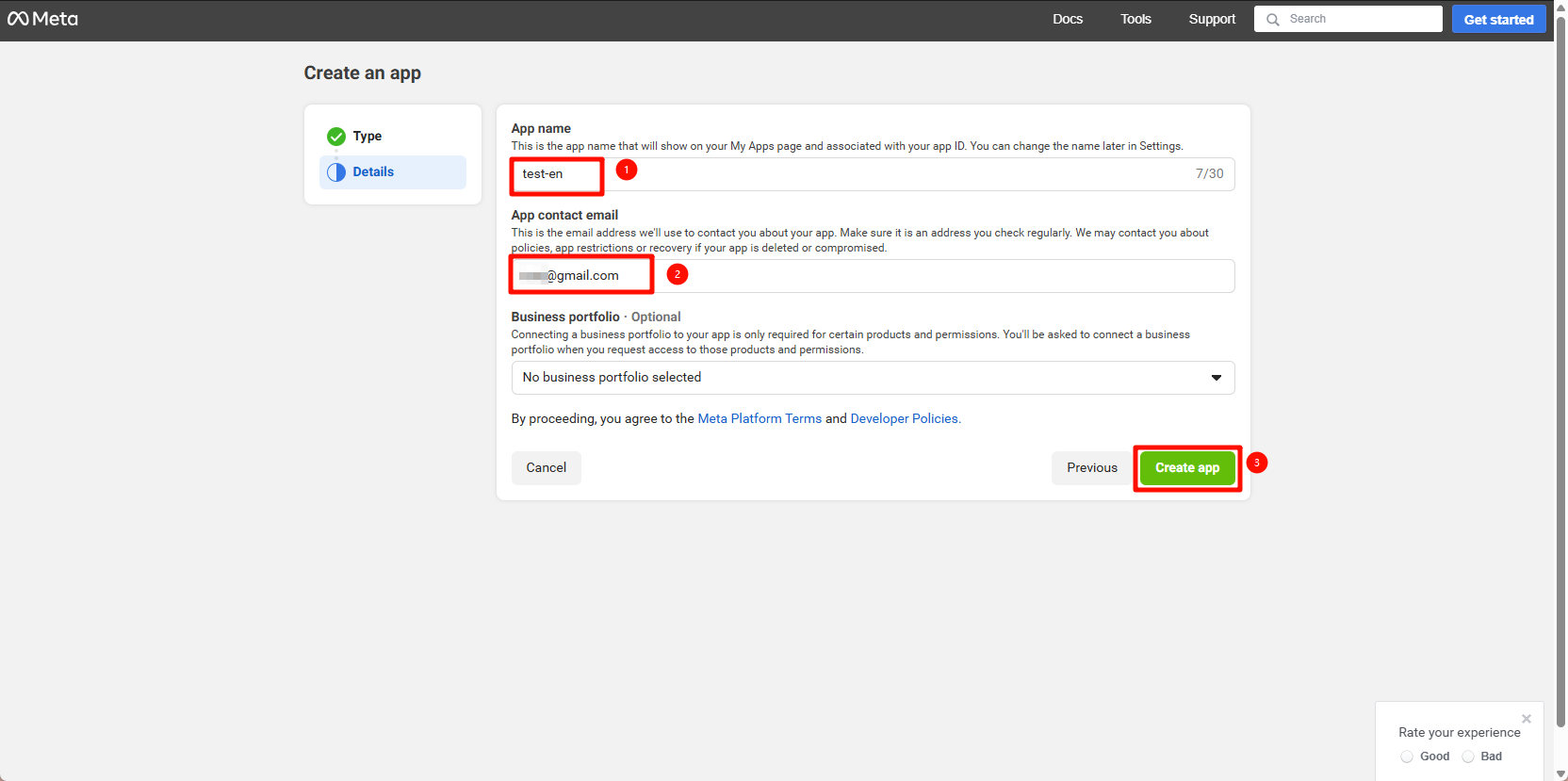Open the Tools menu

[x=1135, y=19]
